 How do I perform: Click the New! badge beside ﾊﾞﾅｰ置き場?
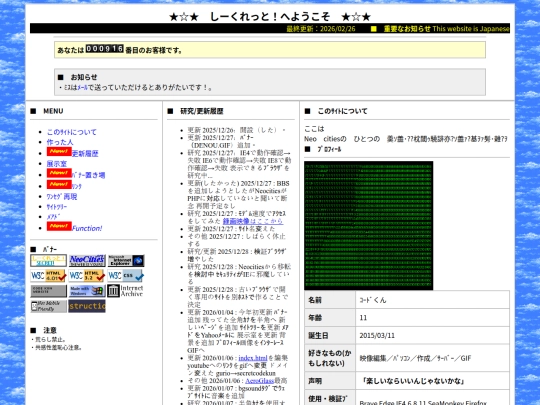click(x=59, y=173)
